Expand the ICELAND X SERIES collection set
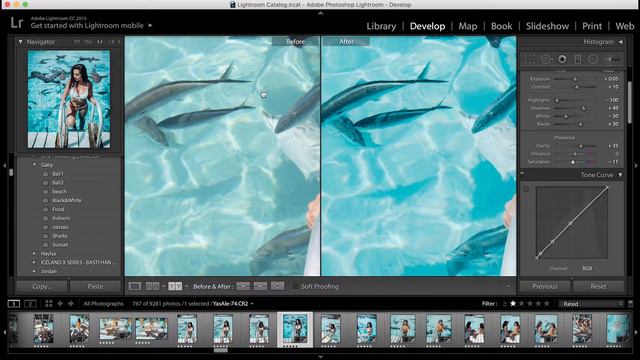Viewport: 640px width, 360px height. pos(34,262)
